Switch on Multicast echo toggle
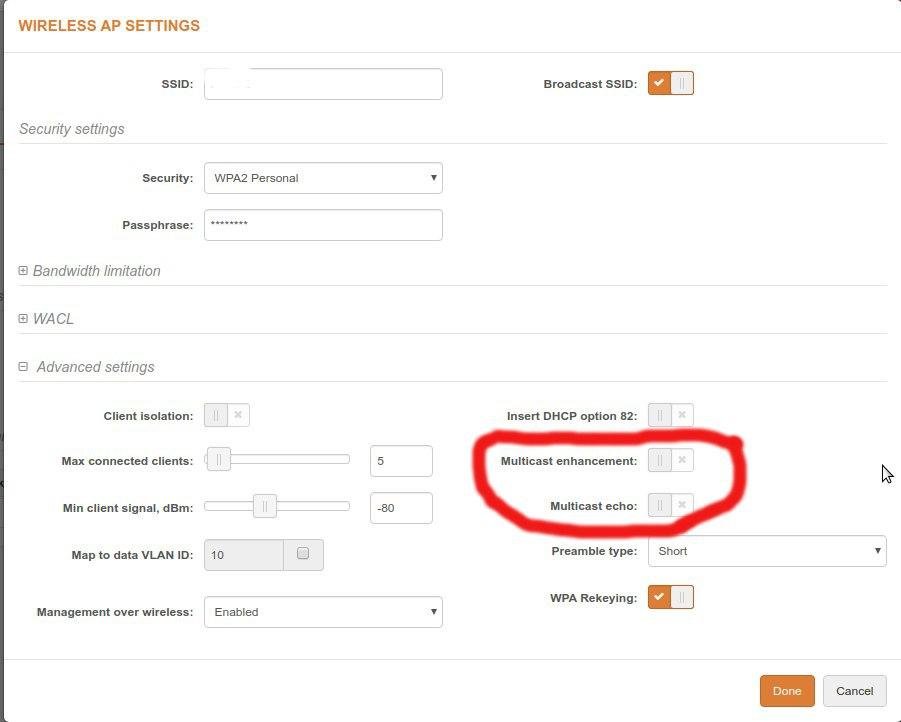Viewport: 901px width, 722px height. pos(670,505)
